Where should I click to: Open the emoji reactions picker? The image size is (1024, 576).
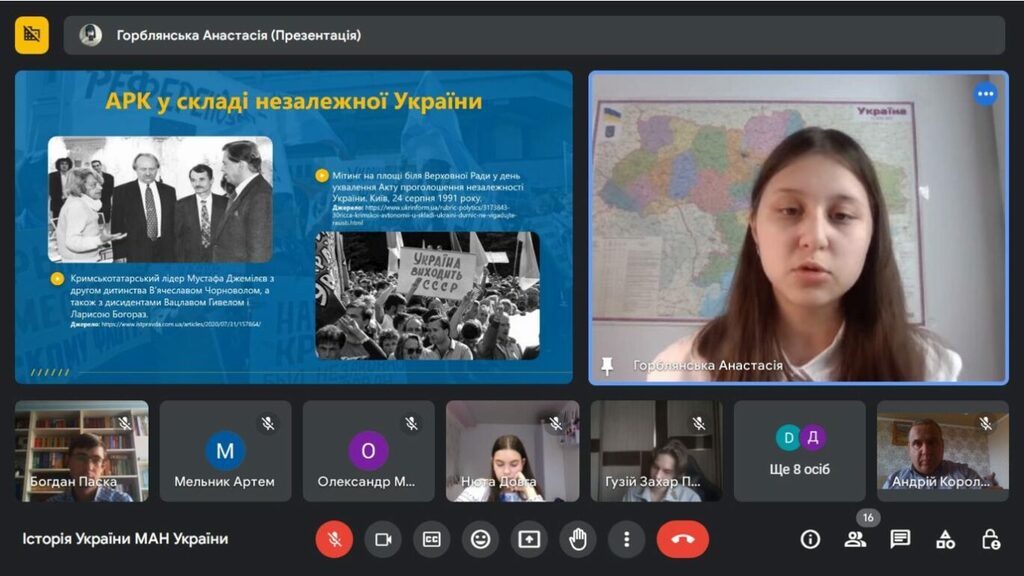(x=481, y=539)
